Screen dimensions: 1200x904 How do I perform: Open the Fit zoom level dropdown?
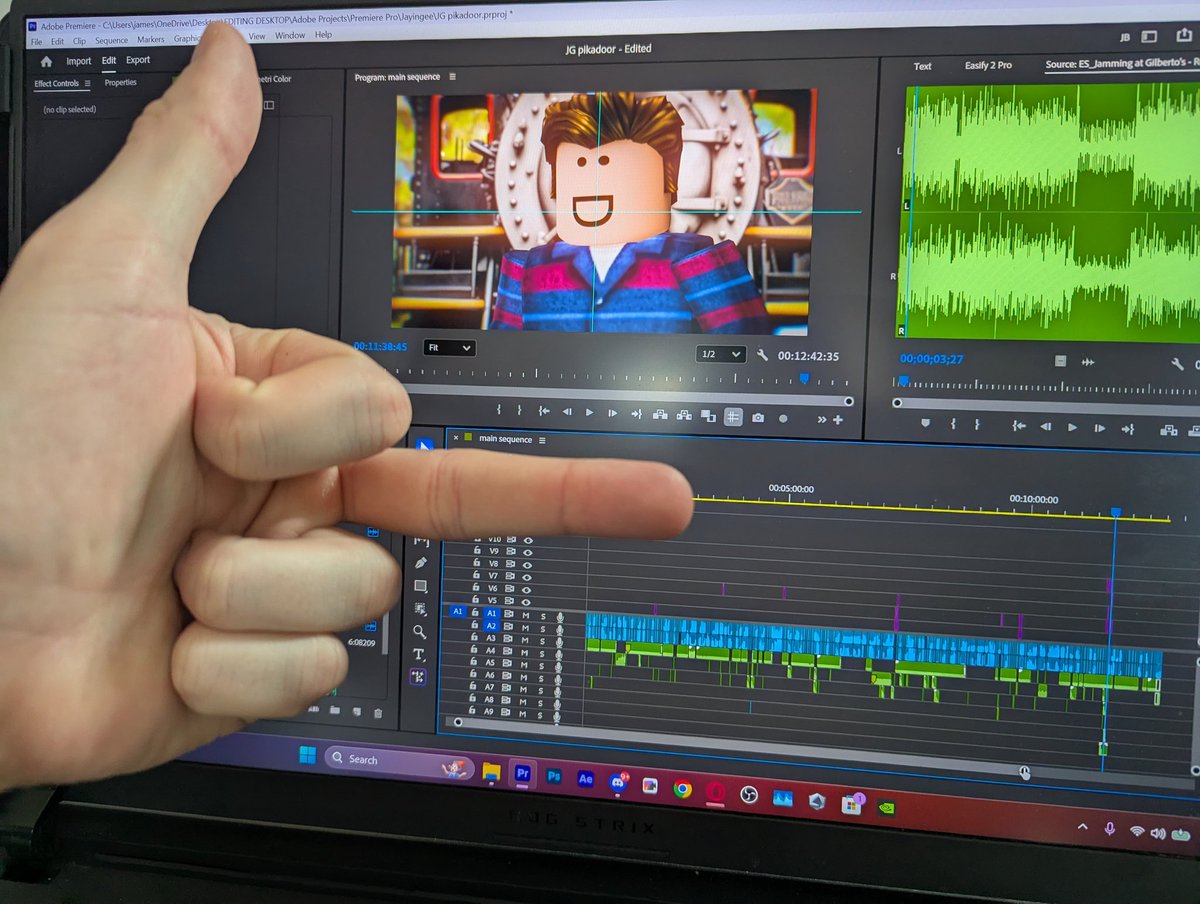tap(449, 347)
